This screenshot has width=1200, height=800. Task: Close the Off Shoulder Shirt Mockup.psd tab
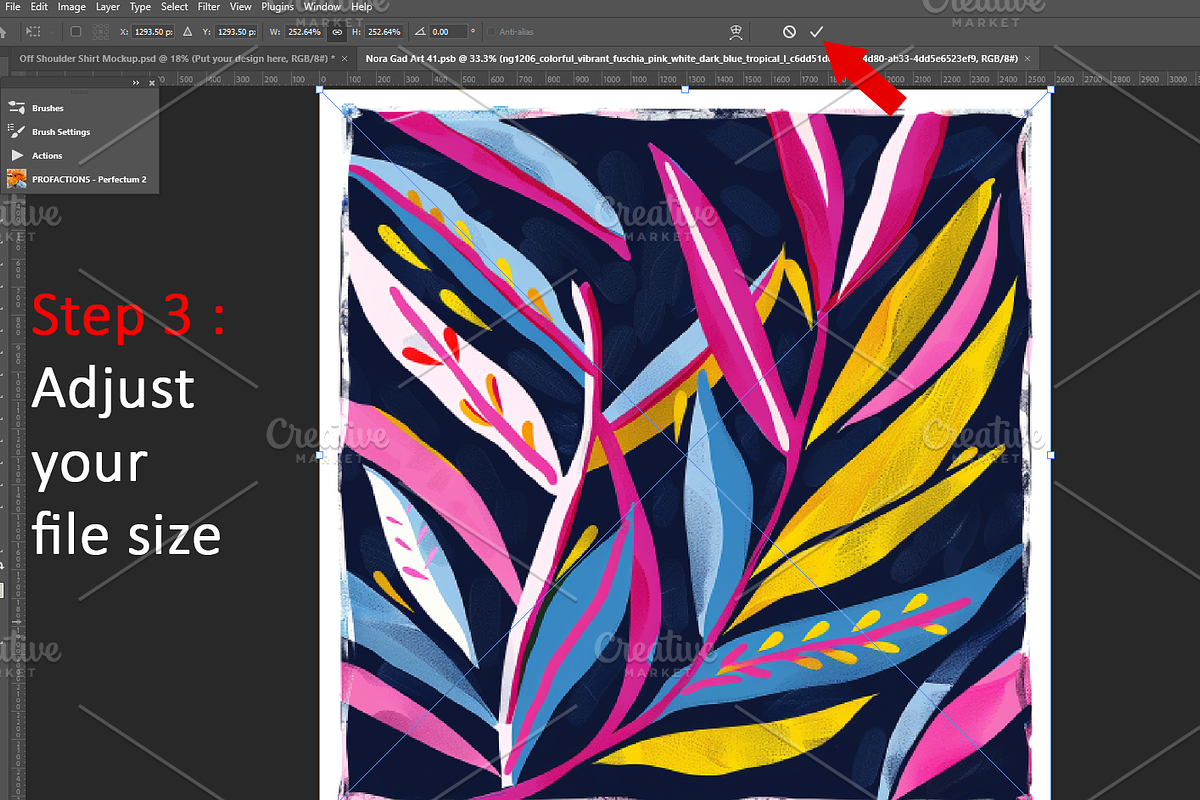[x=345, y=59]
